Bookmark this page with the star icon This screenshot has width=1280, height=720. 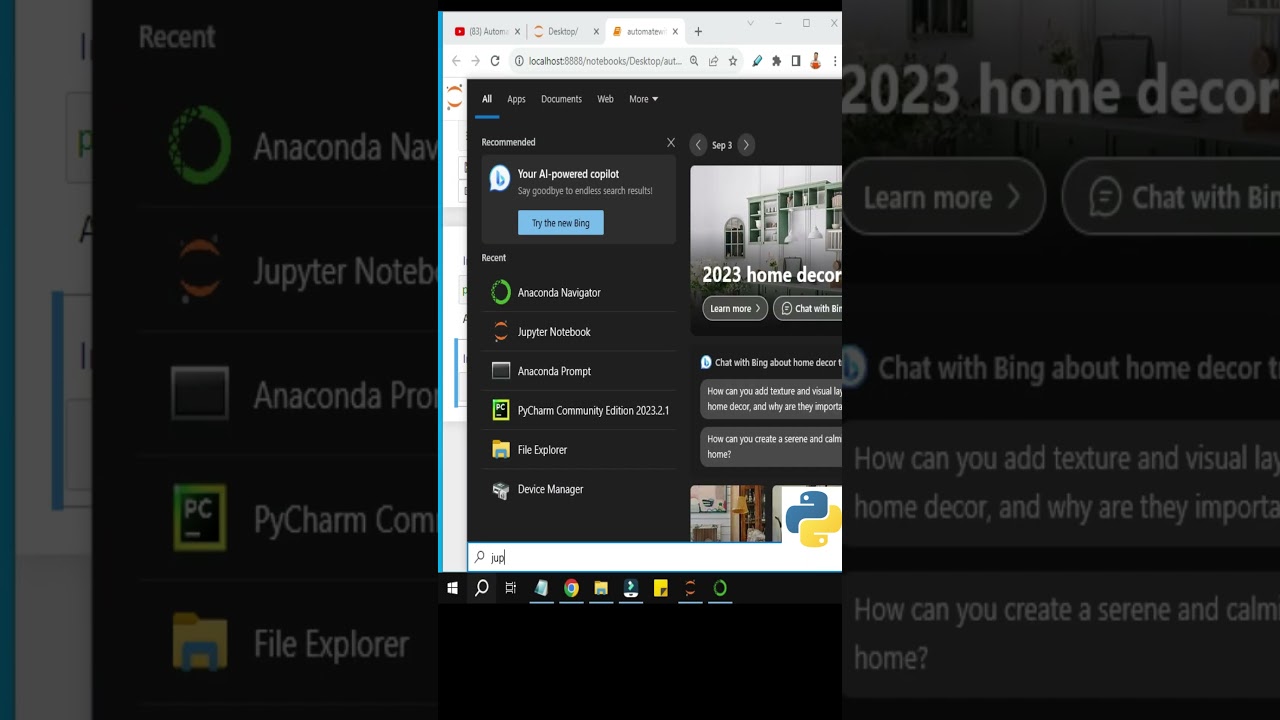point(733,61)
